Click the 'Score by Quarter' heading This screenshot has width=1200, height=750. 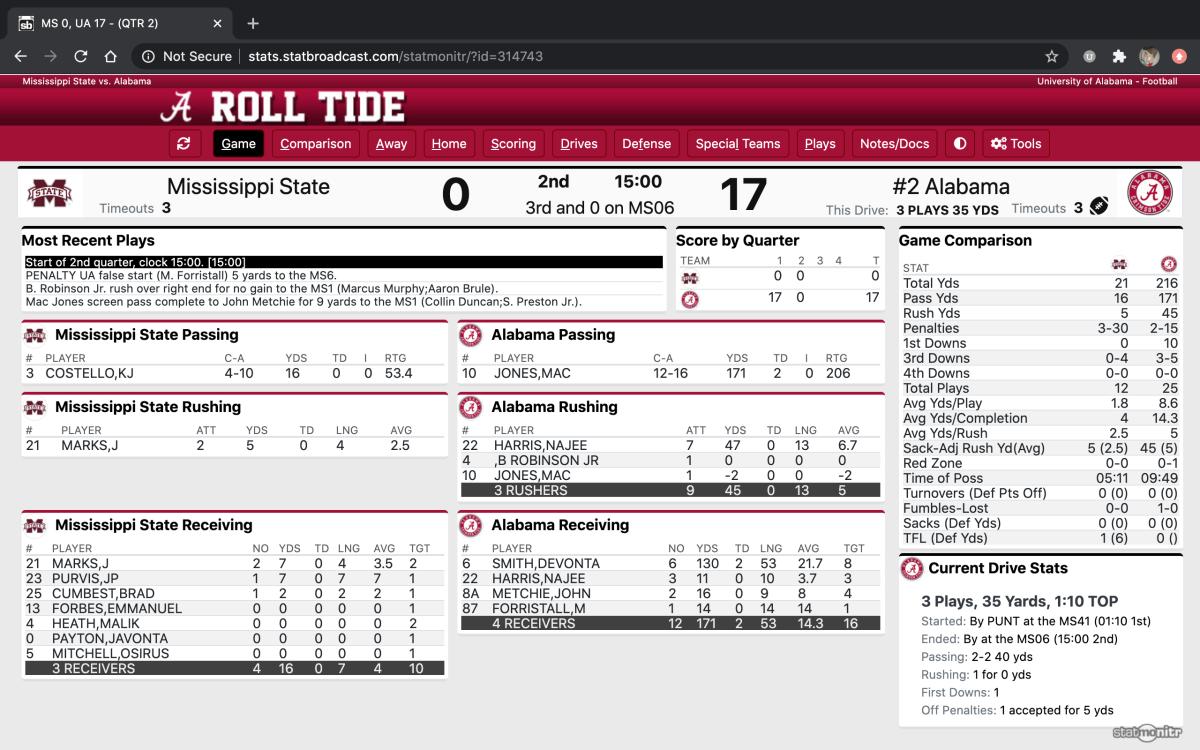(737, 240)
